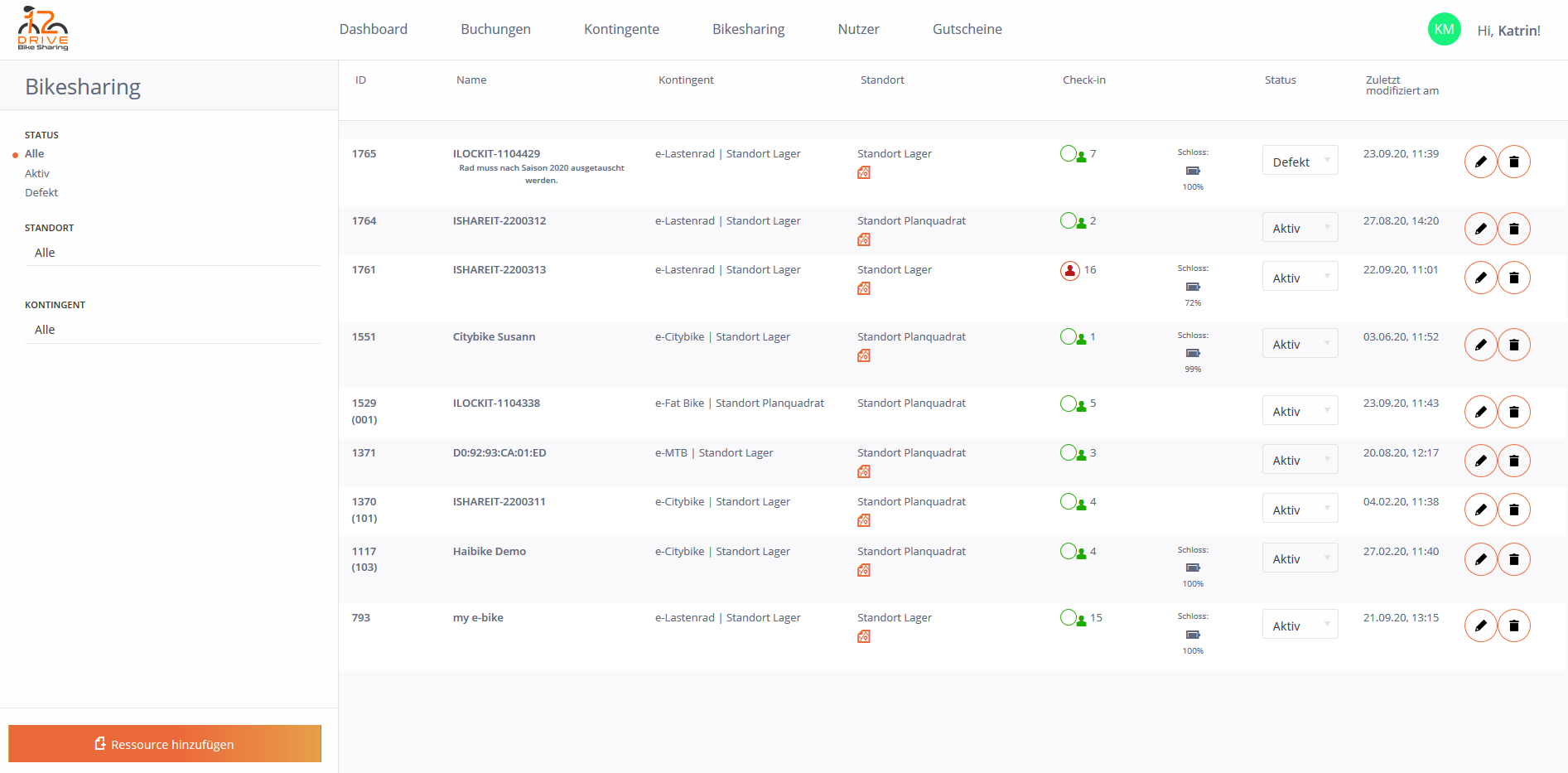Click the lock battery icon for Haibike Demo
Image resolution: width=1568 pixels, height=773 pixels.
pos(1193,568)
